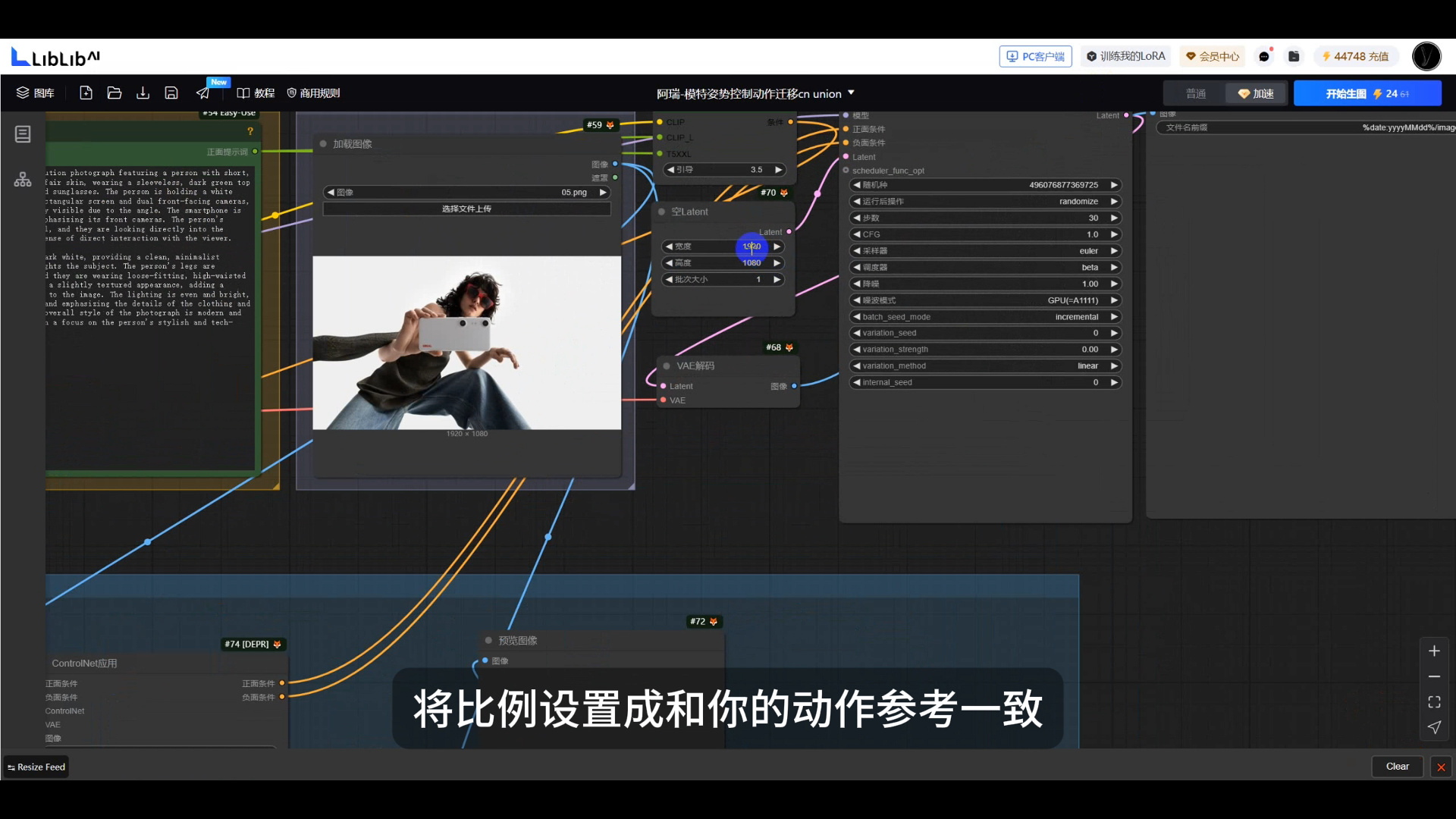The height and width of the screenshot is (819, 1456).
Task: Open a workflow via the folder icon
Action: 114,93
